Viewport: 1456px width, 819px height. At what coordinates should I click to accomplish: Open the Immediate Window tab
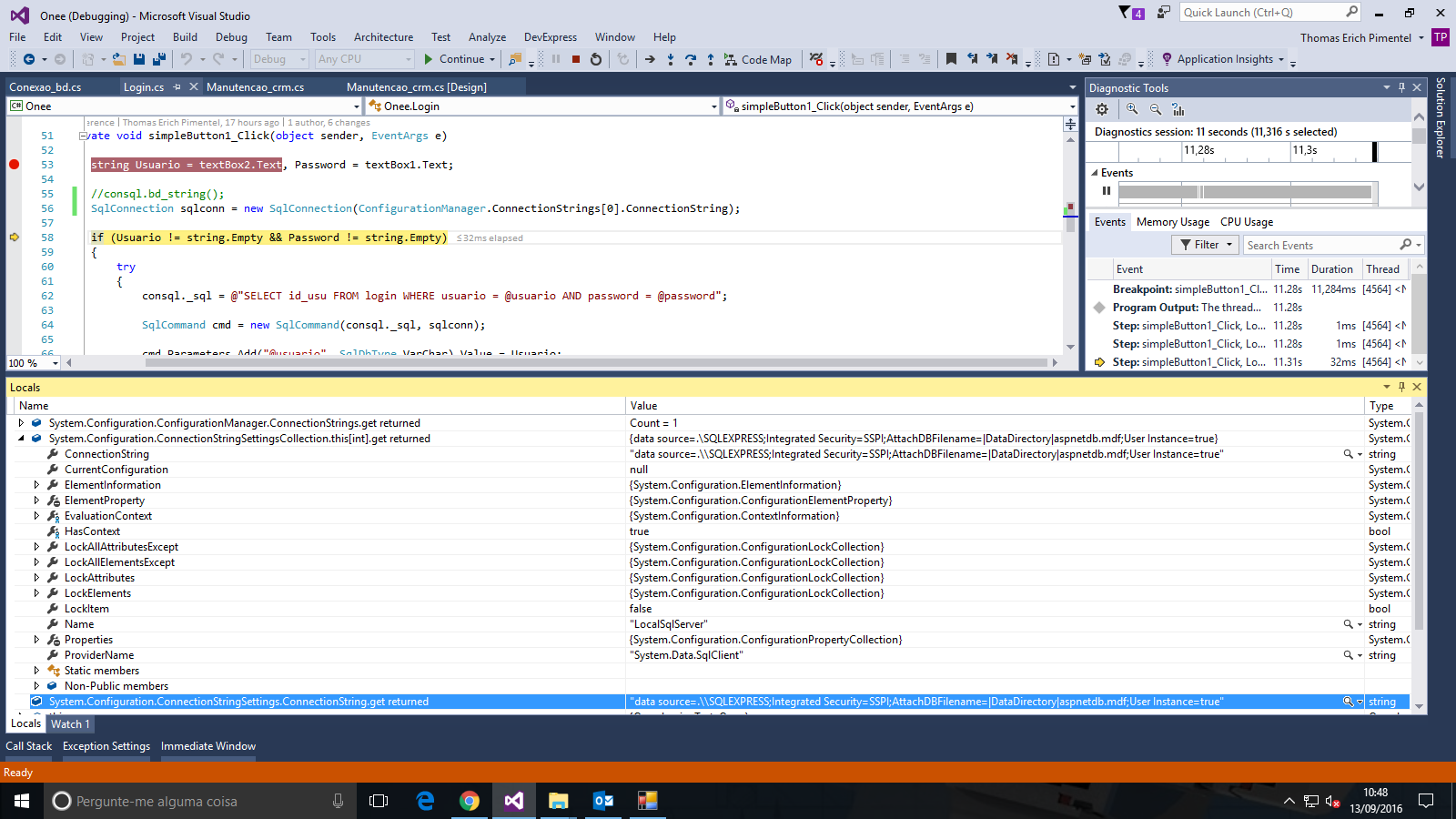[208, 746]
